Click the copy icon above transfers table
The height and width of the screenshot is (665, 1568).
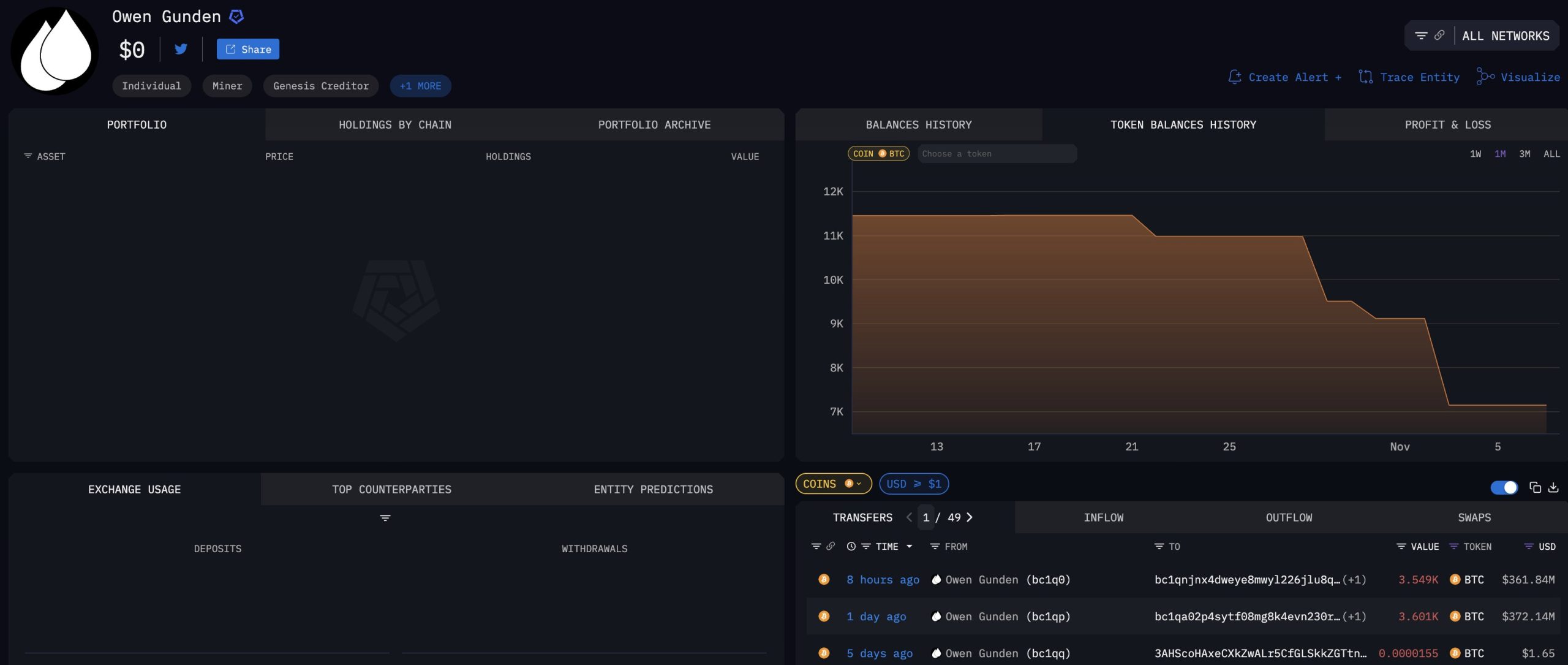[1535, 487]
